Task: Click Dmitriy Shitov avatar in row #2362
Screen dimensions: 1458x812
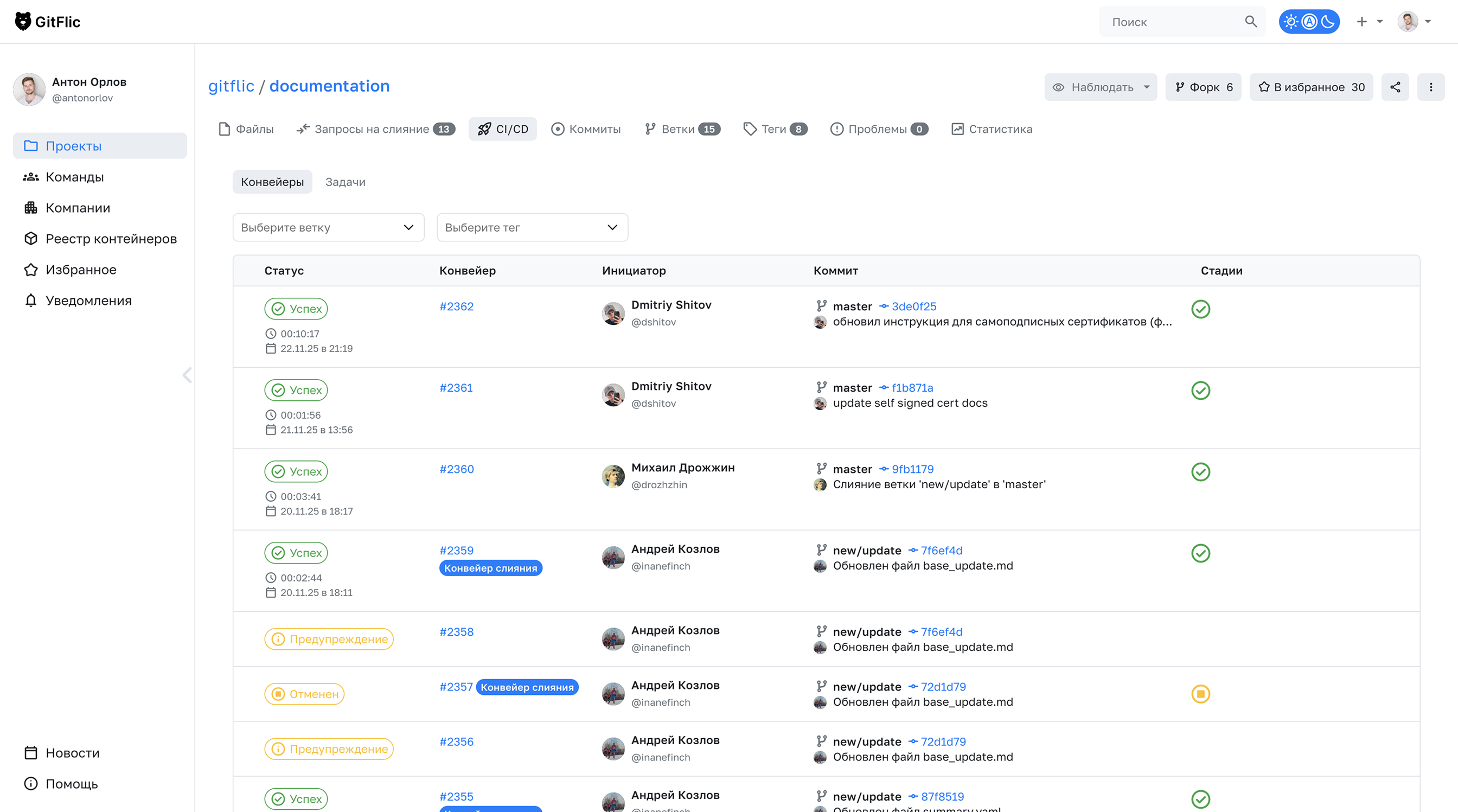Action: 613,313
